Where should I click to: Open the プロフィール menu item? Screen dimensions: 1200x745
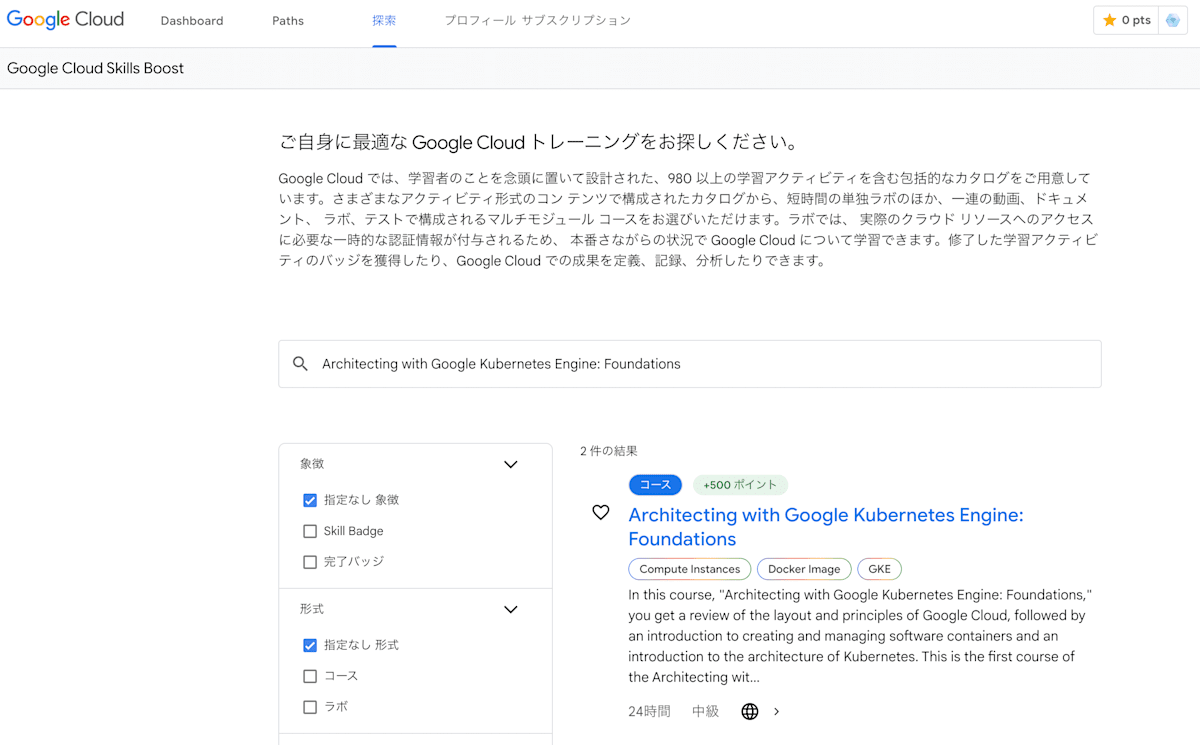478,21
